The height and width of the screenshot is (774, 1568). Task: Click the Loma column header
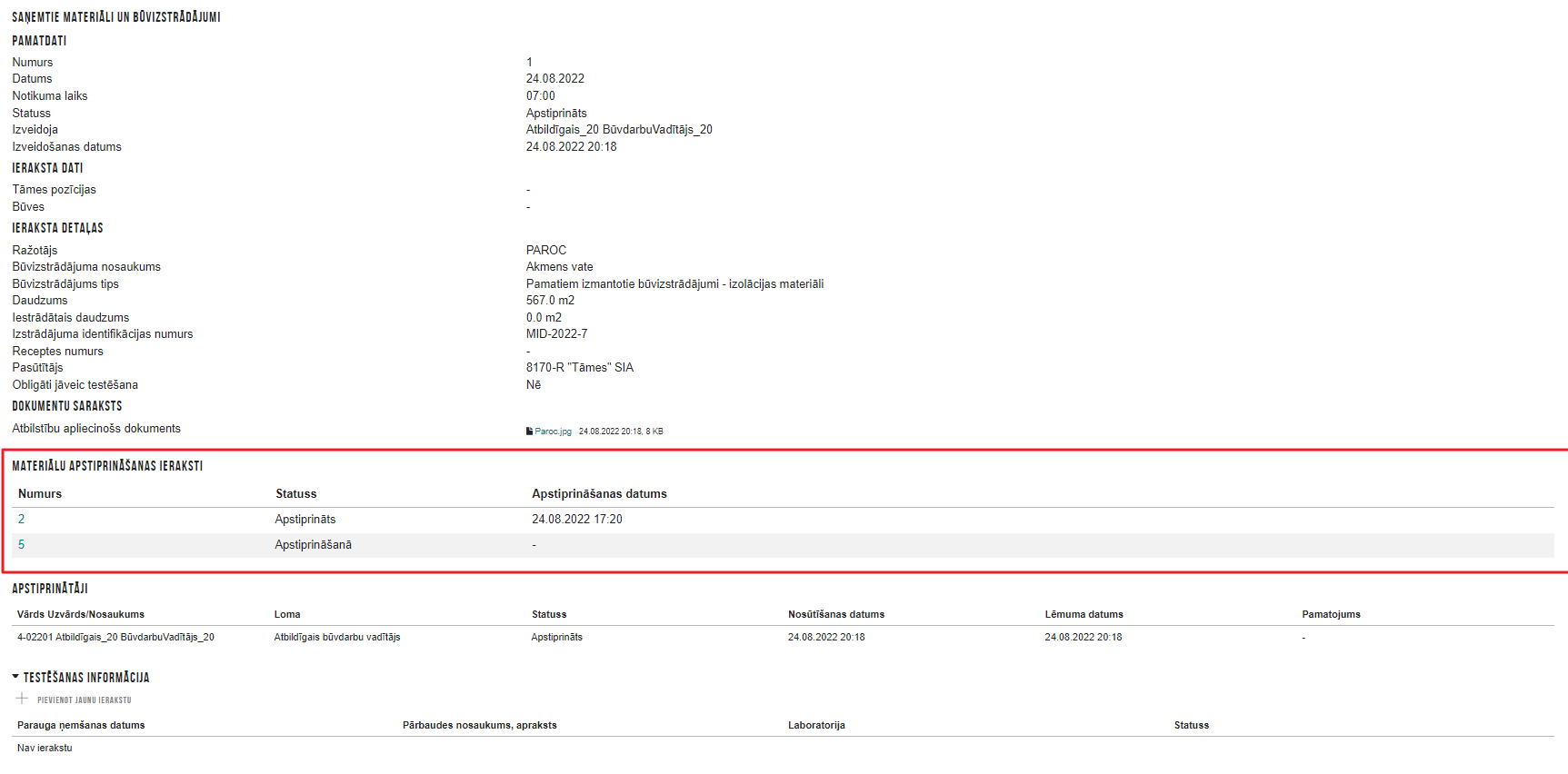tap(287, 615)
